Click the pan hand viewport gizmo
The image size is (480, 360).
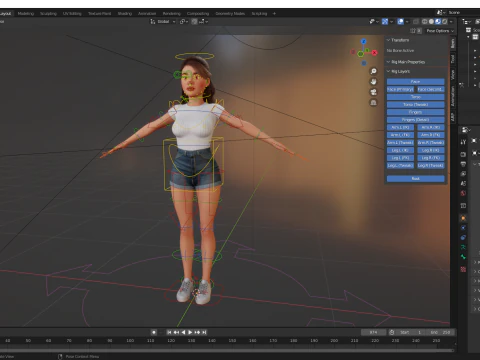click(374, 82)
